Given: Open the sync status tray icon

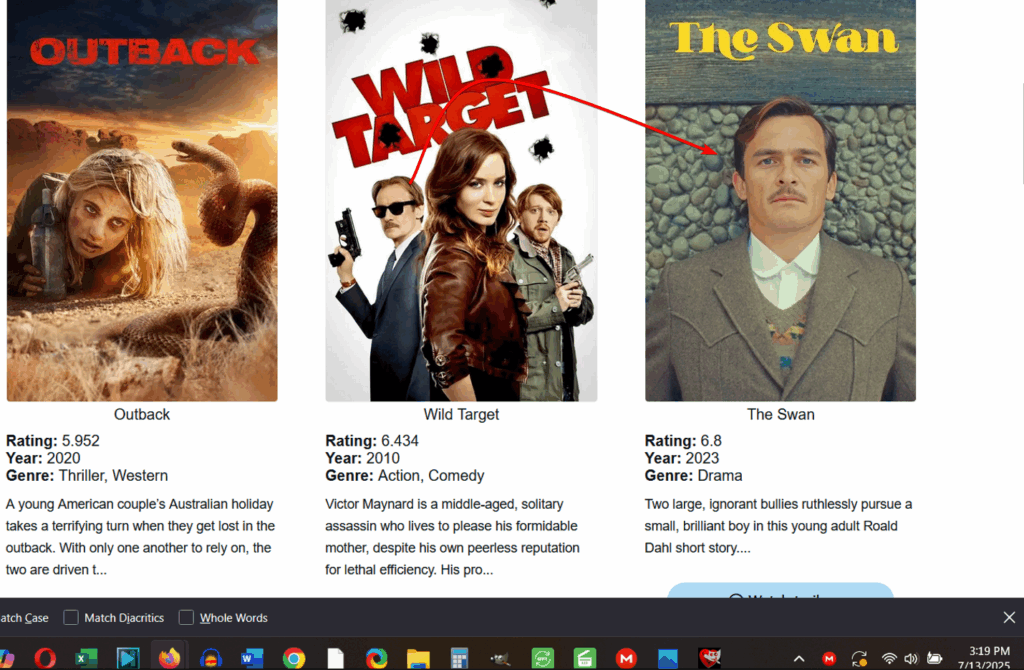Looking at the screenshot, I should tap(859, 658).
